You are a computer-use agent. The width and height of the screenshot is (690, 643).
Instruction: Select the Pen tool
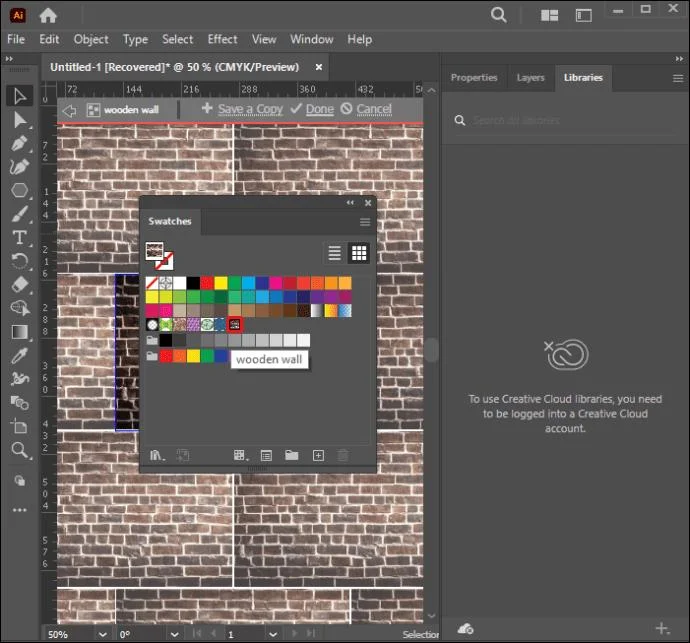(x=20, y=143)
